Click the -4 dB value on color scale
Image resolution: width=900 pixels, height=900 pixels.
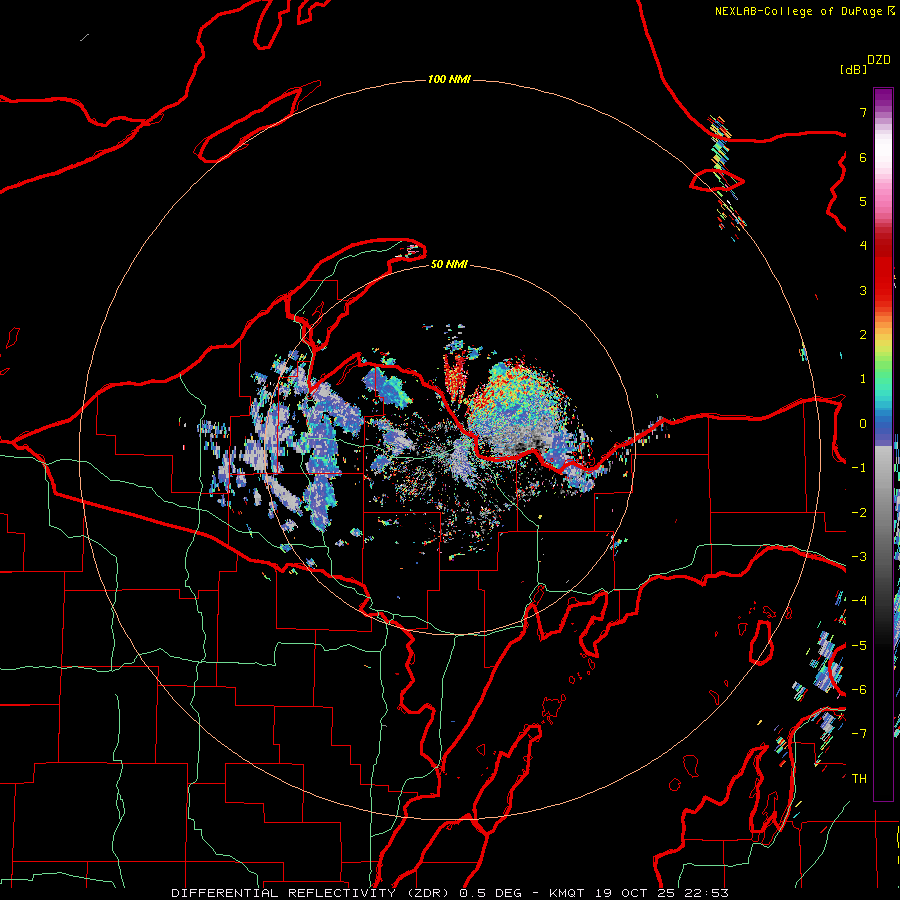click(x=859, y=601)
